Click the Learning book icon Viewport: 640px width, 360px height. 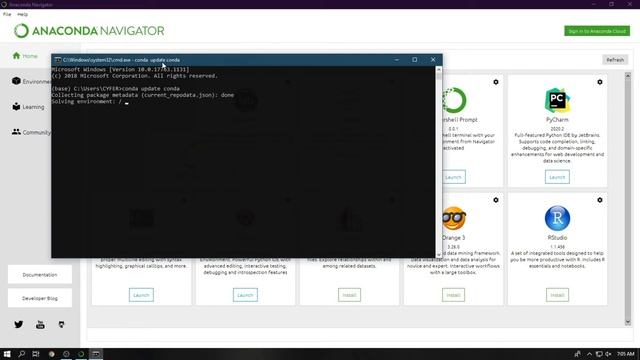16,107
